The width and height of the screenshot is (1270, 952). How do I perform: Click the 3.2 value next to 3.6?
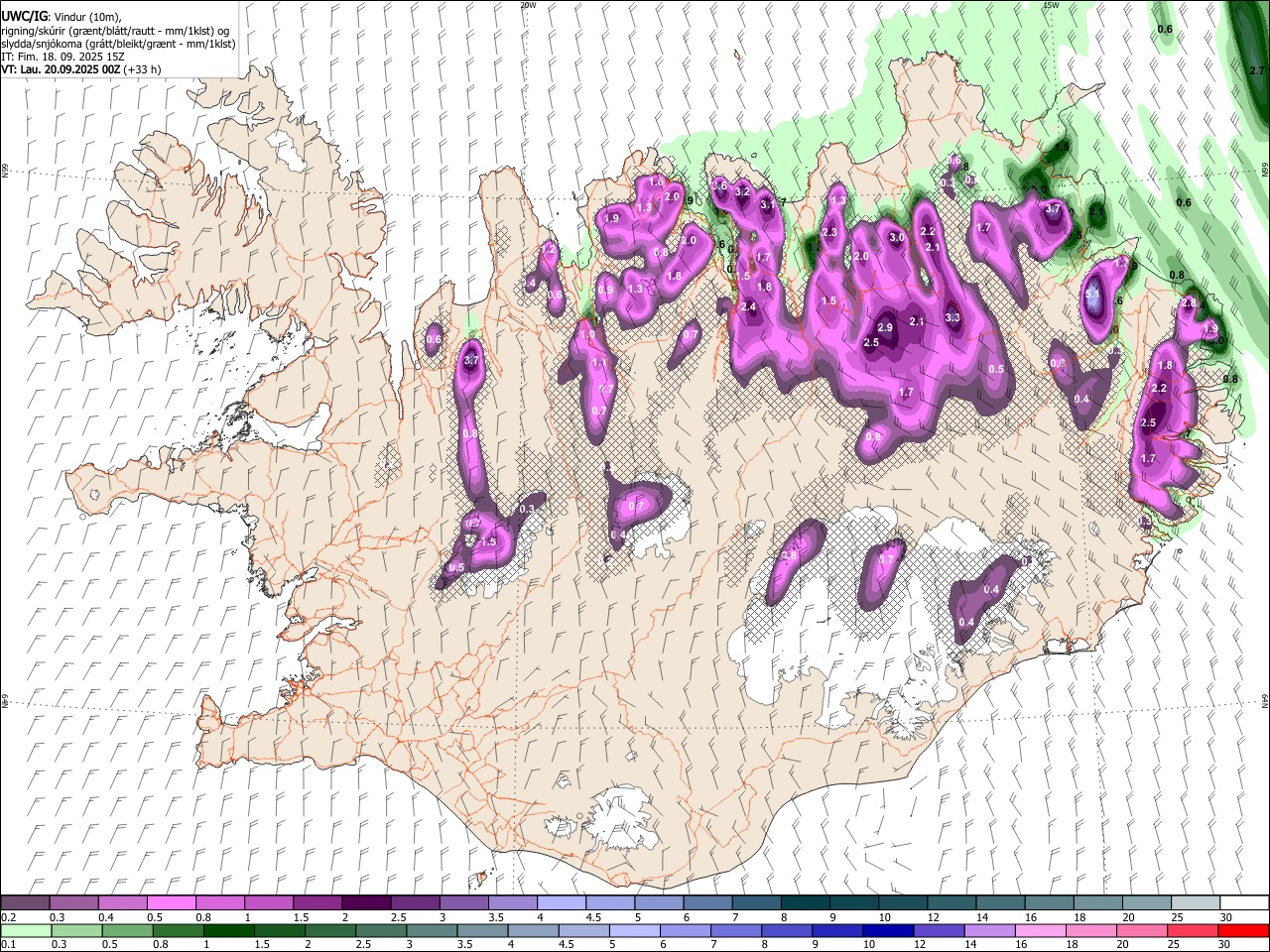[742, 190]
